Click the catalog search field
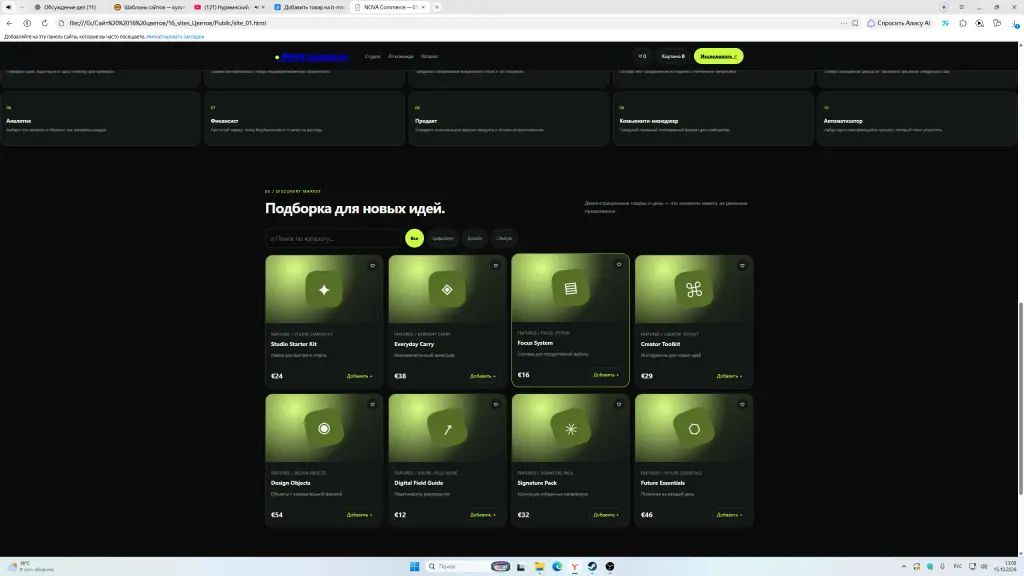This screenshot has width=1024, height=576. click(x=333, y=238)
